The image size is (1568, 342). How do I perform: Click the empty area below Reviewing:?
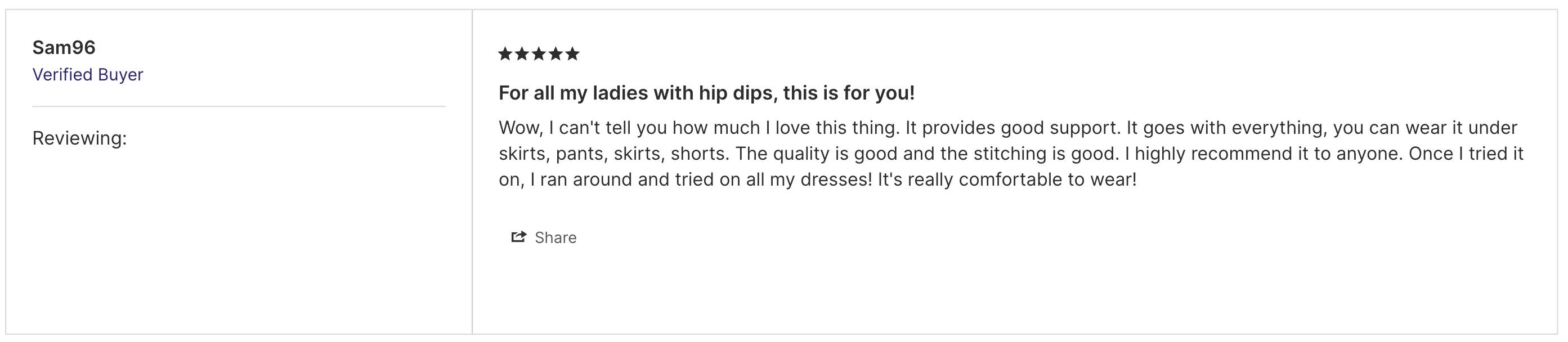coord(239,244)
